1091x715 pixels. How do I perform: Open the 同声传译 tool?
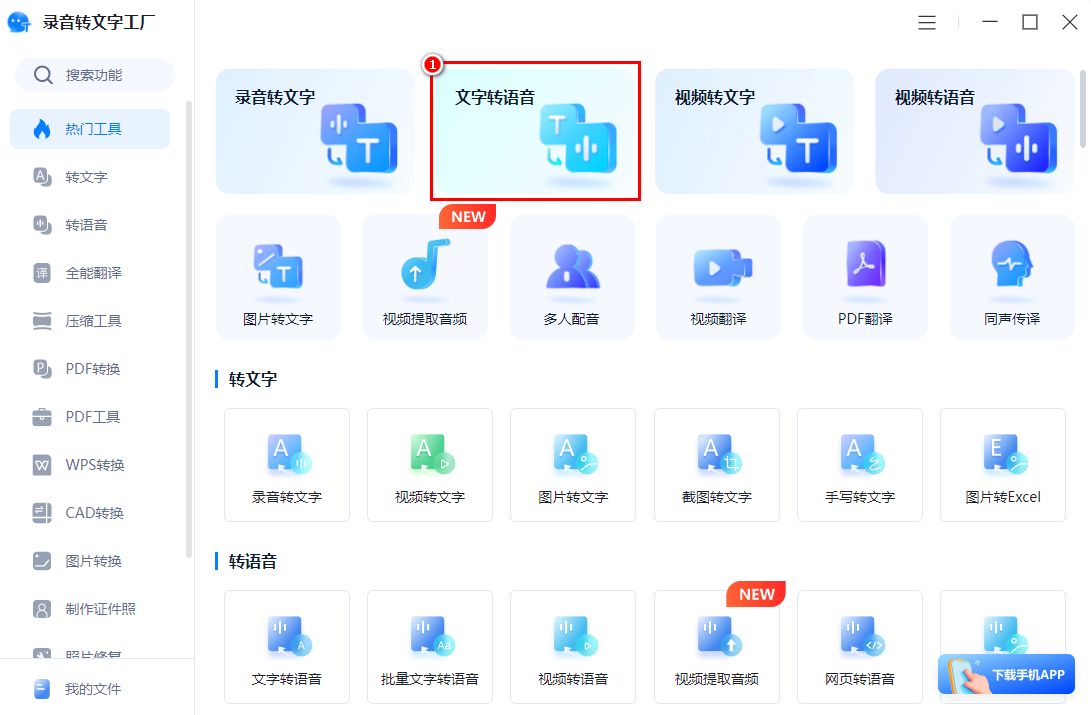pyautogui.click(x=1012, y=278)
